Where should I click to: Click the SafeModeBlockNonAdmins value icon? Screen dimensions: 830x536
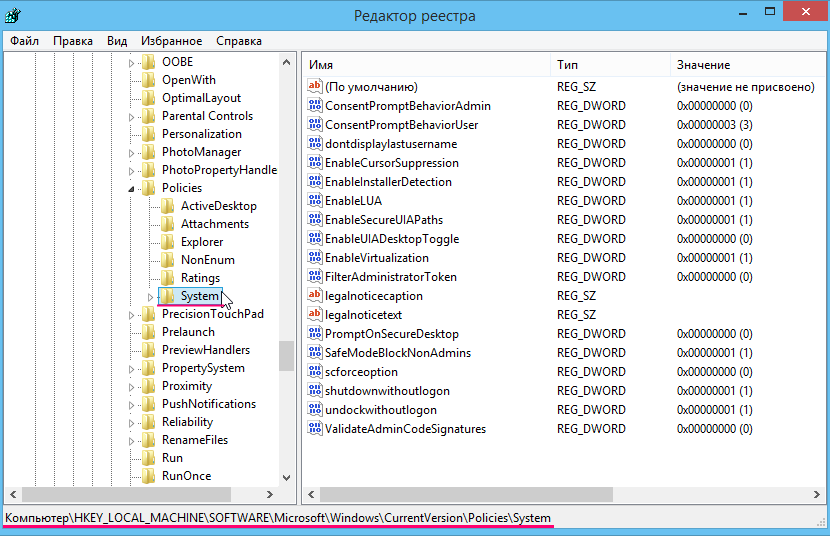pyautogui.click(x=314, y=352)
